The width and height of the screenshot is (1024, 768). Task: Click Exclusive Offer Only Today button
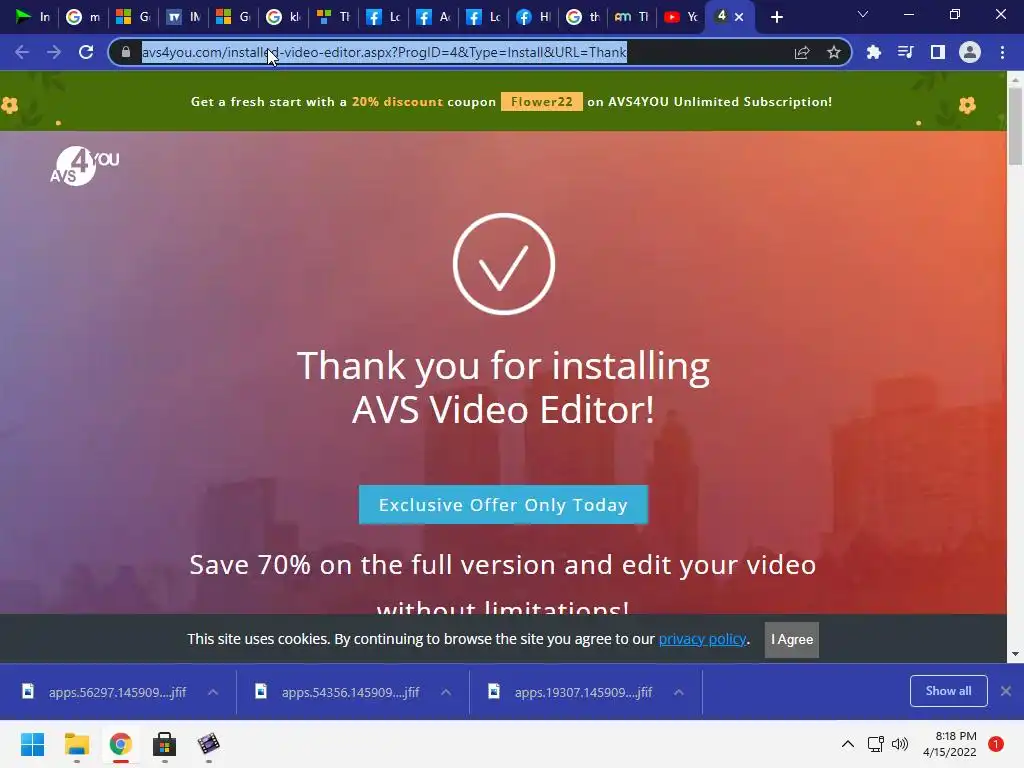pyautogui.click(x=503, y=505)
